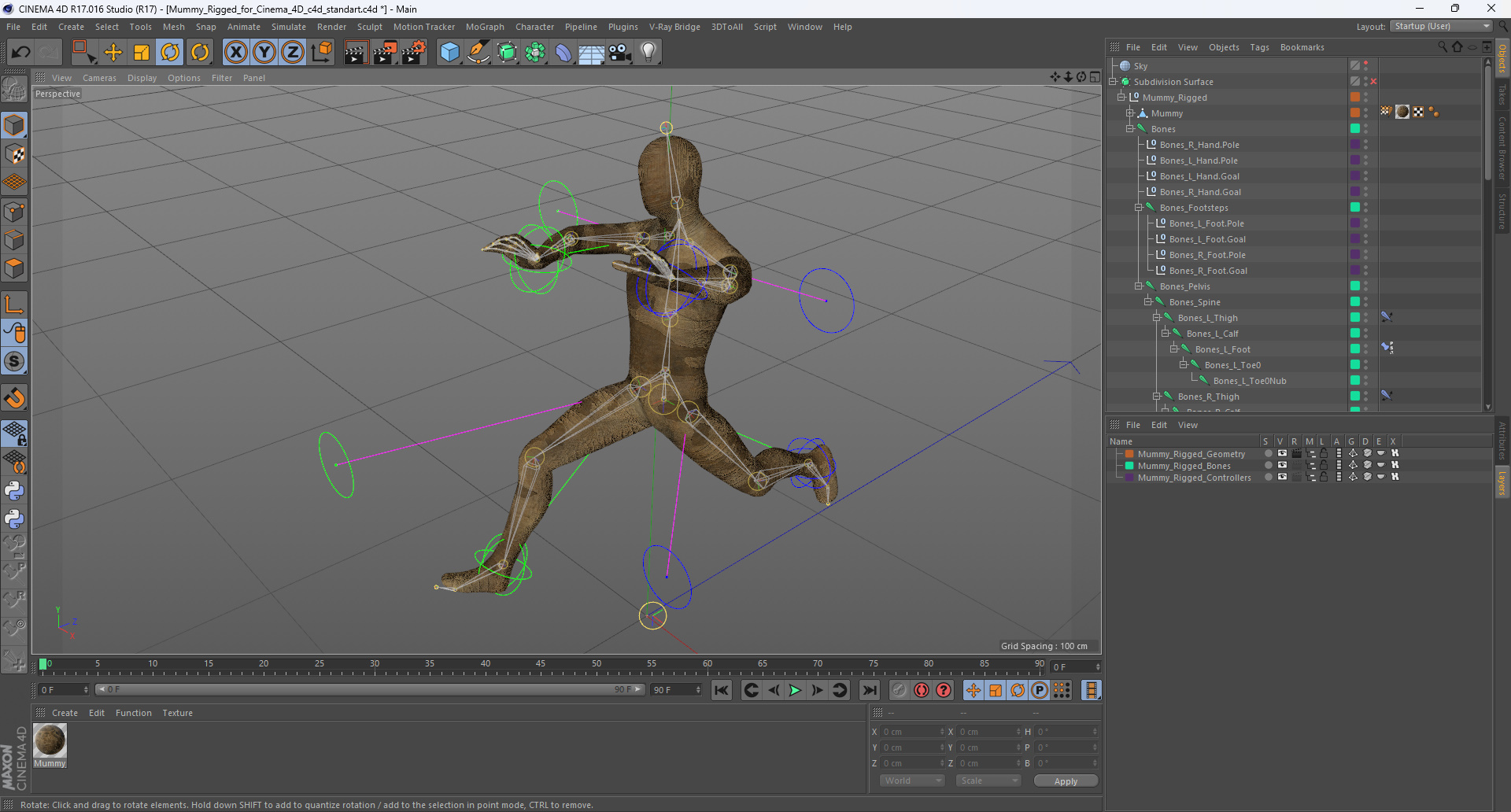Open the viewport Cameras menu

coord(99,78)
